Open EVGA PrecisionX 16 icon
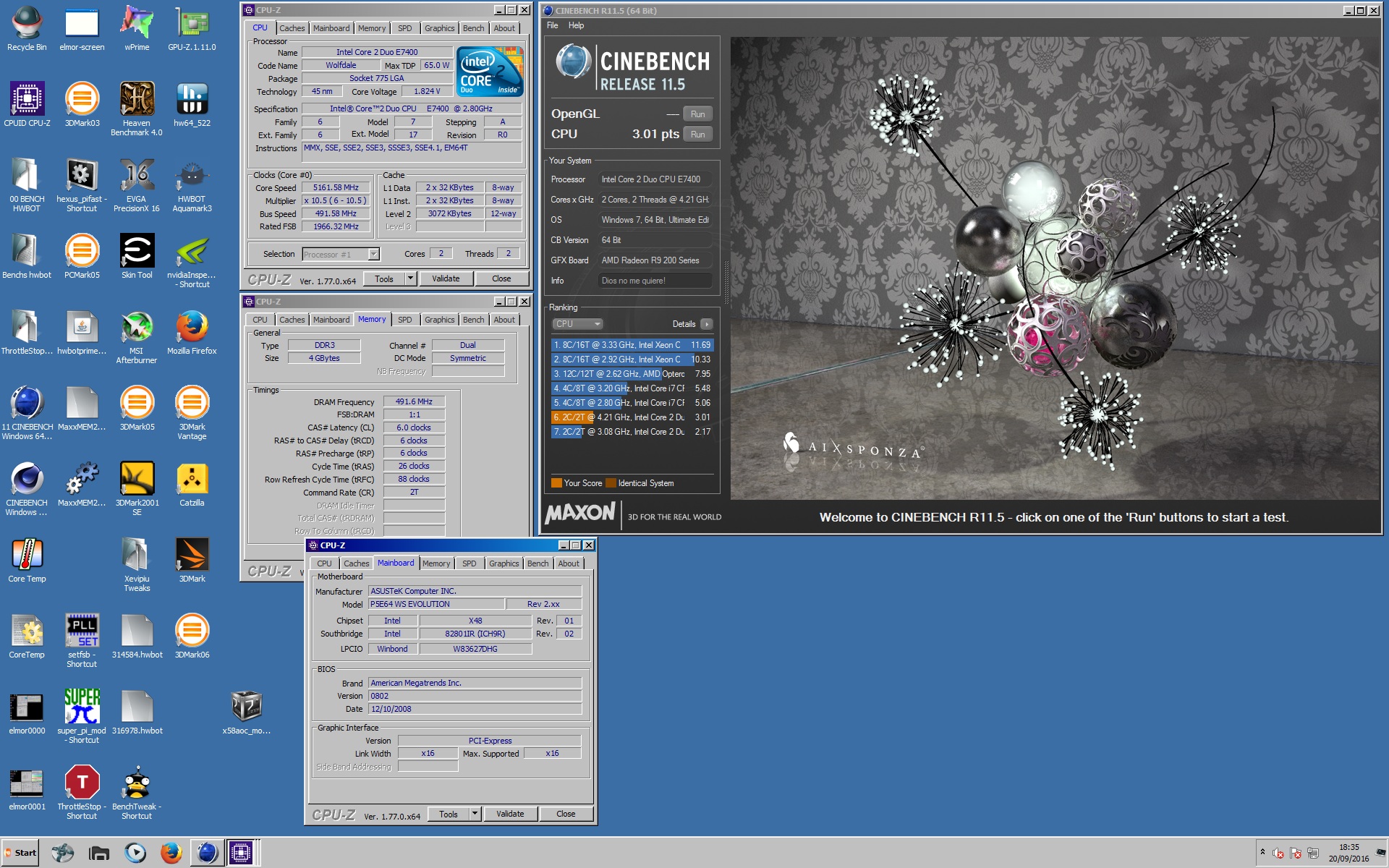 click(x=137, y=184)
